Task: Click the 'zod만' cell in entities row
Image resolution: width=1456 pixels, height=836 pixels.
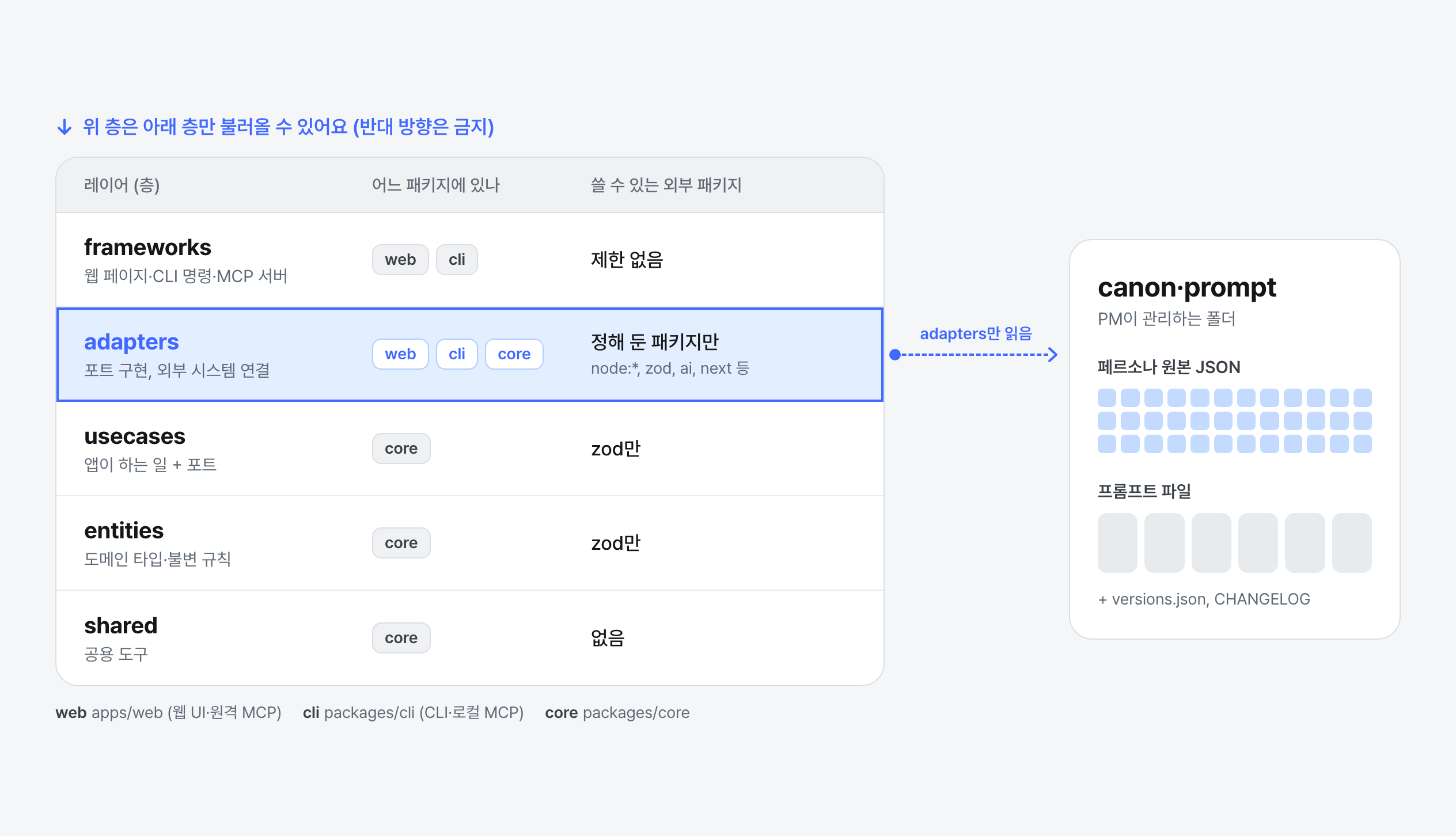Action: tap(616, 543)
